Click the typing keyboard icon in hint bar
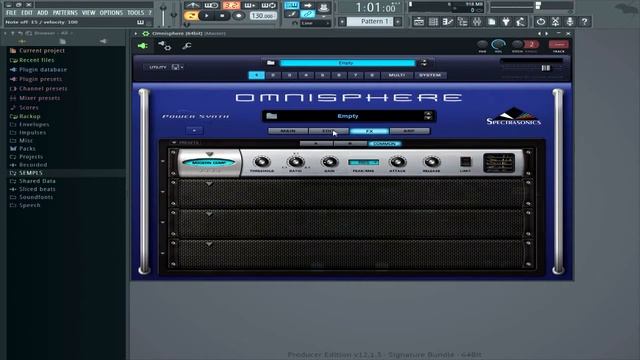This screenshot has width=640, height=360. coord(140,22)
